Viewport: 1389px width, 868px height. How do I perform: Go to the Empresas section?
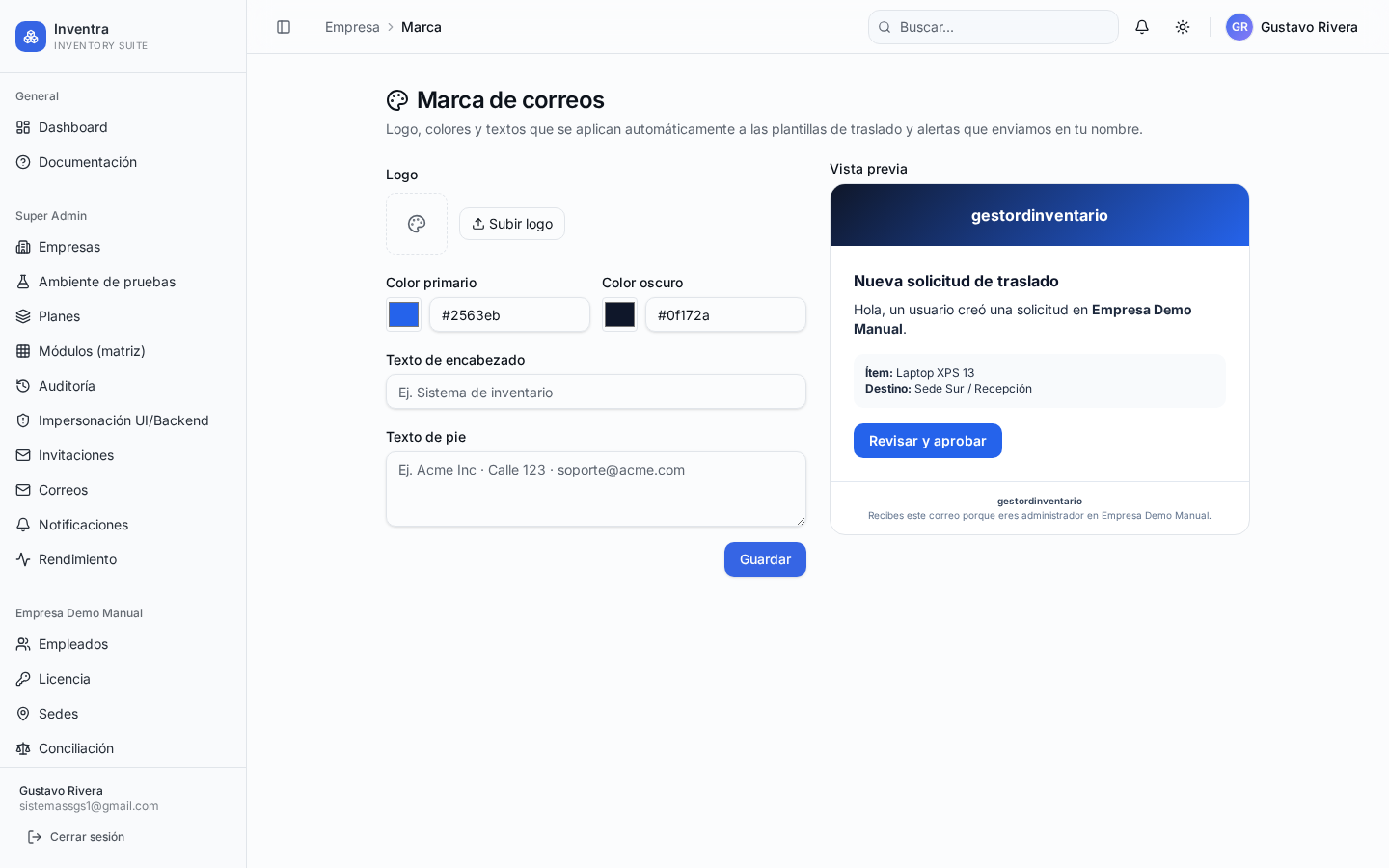click(123, 247)
